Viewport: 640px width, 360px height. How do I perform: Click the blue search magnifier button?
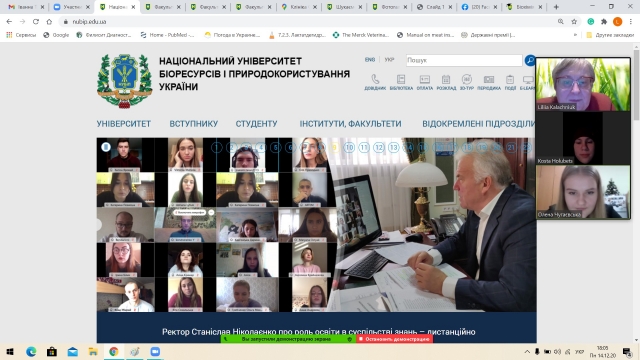pos(529,60)
